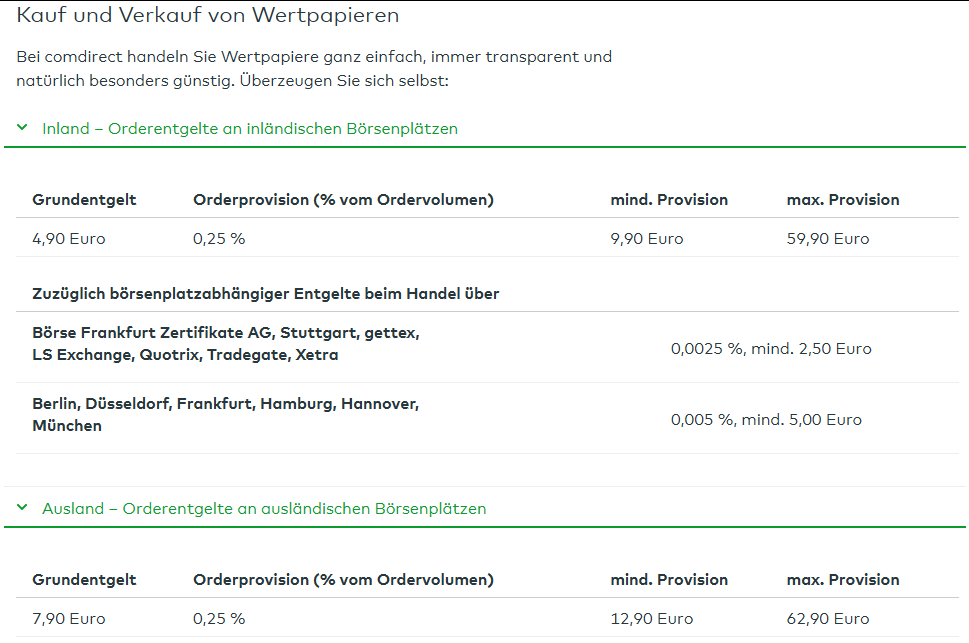This screenshot has height=643, width=969.
Task: Select the Inland Grundentgelt column header
Action: pyautogui.click(x=84, y=200)
